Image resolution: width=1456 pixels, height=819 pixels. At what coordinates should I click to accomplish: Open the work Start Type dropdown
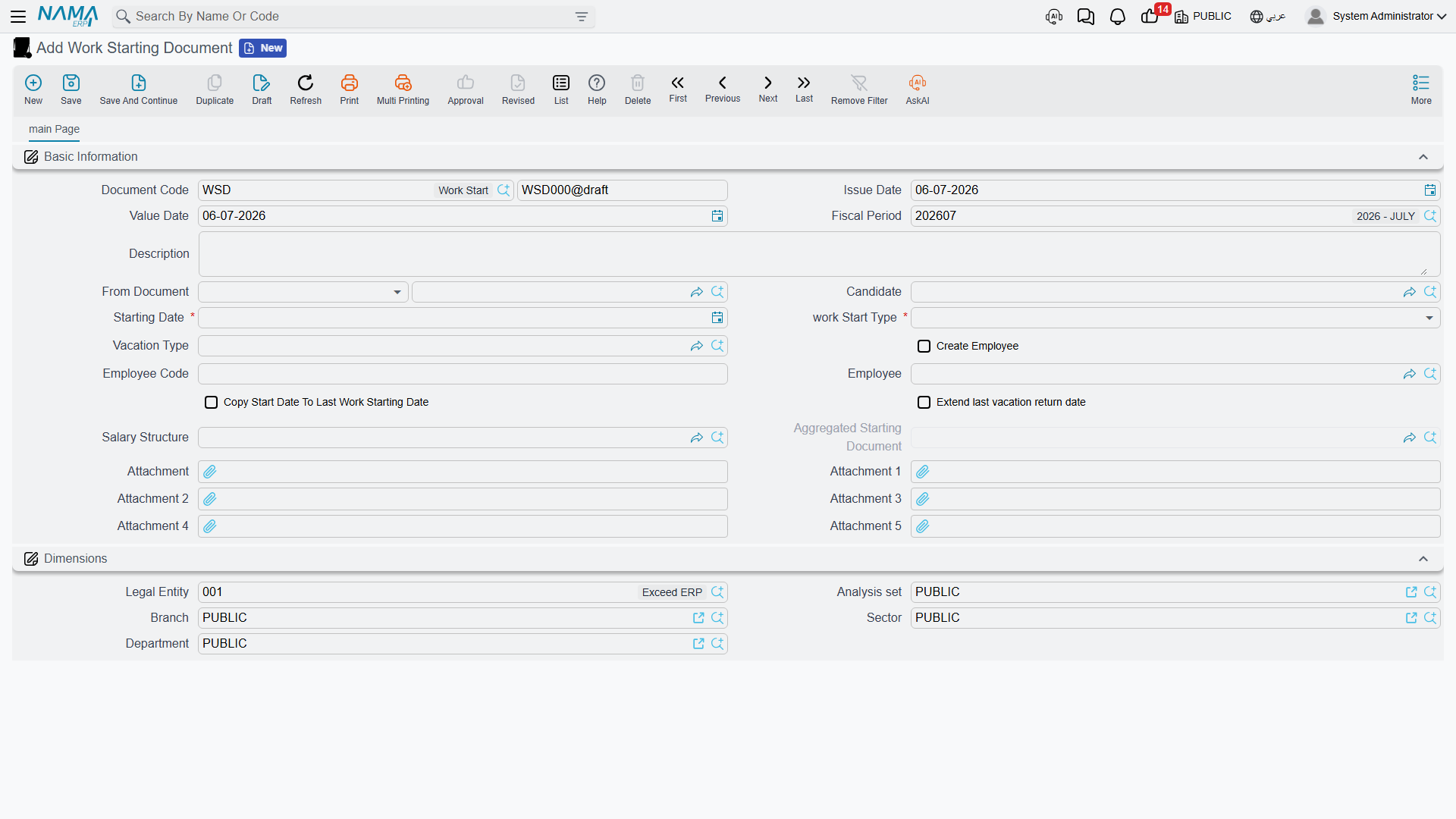[x=1175, y=318]
